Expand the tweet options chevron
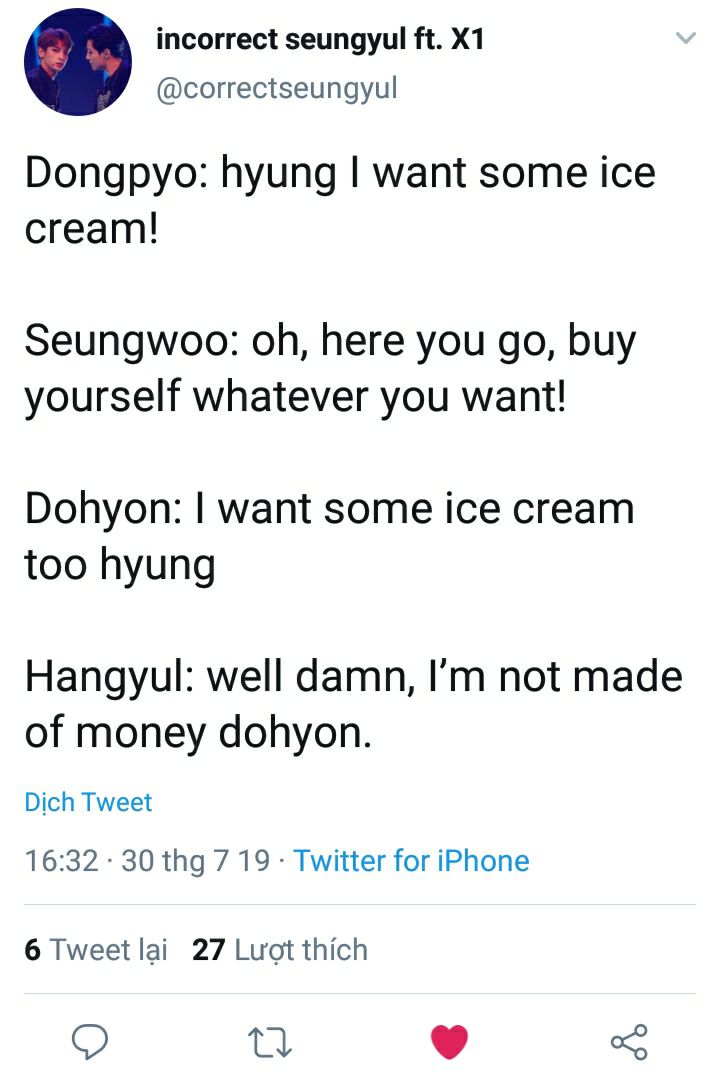This screenshot has height=1081, width=719. (685, 39)
